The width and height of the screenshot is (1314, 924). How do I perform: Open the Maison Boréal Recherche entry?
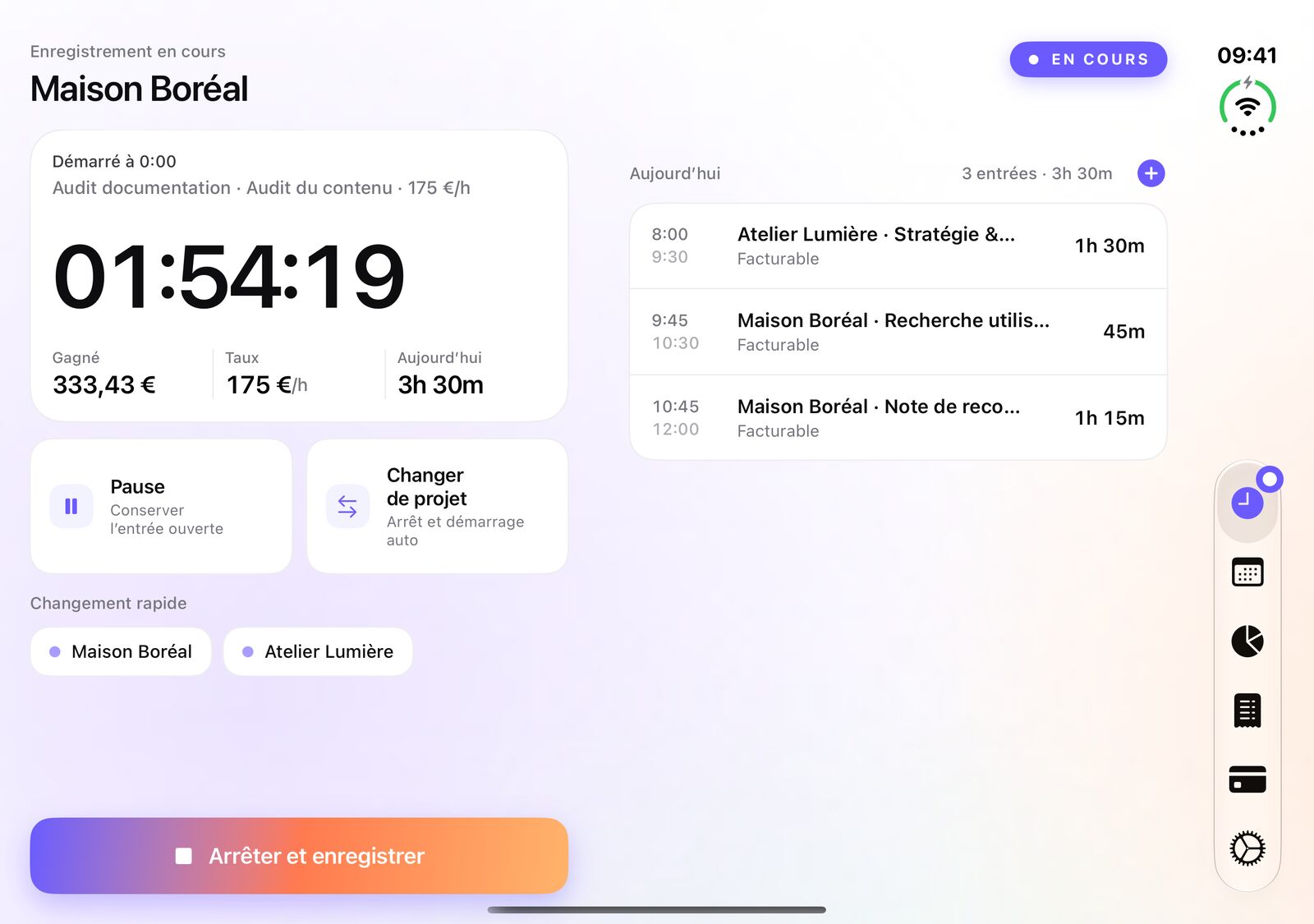(x=898, y=332)
